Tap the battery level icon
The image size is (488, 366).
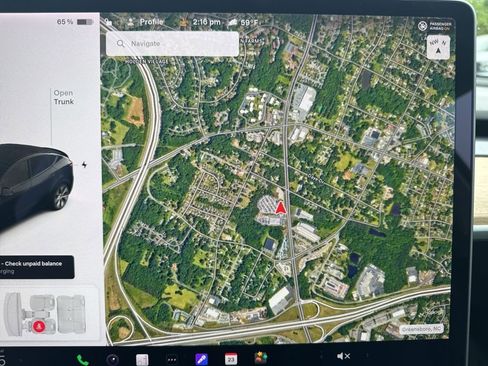click(84, 22)
